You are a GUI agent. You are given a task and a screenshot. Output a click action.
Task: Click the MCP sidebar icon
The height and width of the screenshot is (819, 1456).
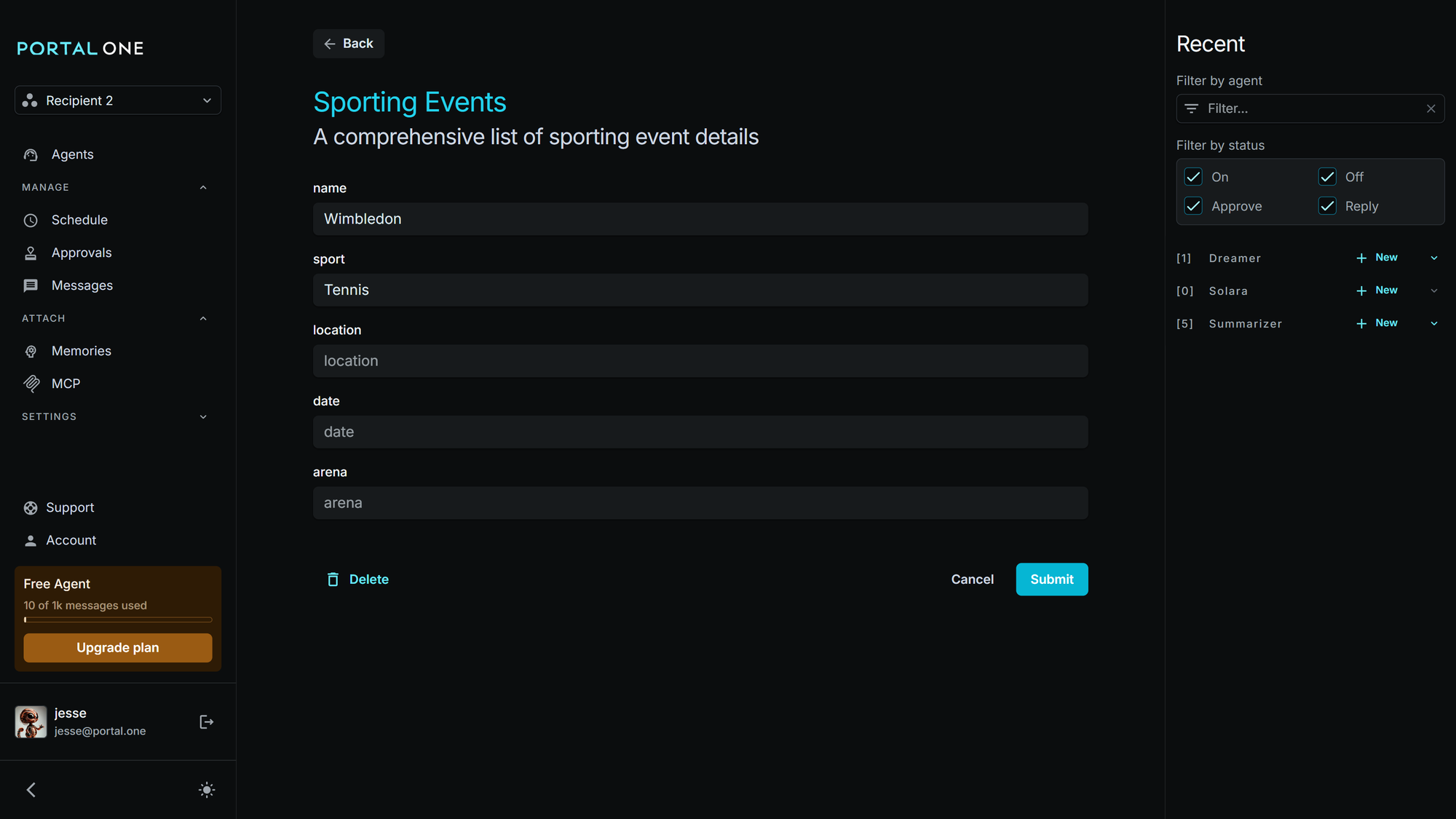point(31,384)
